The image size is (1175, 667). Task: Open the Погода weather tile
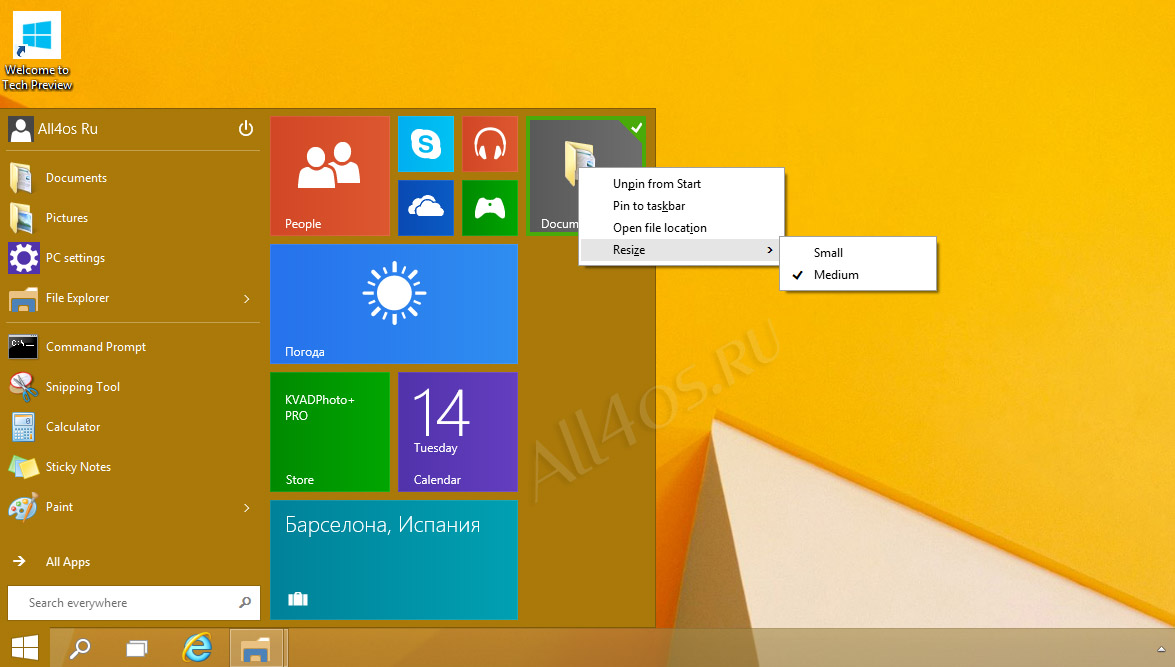[x=394, y=304]
